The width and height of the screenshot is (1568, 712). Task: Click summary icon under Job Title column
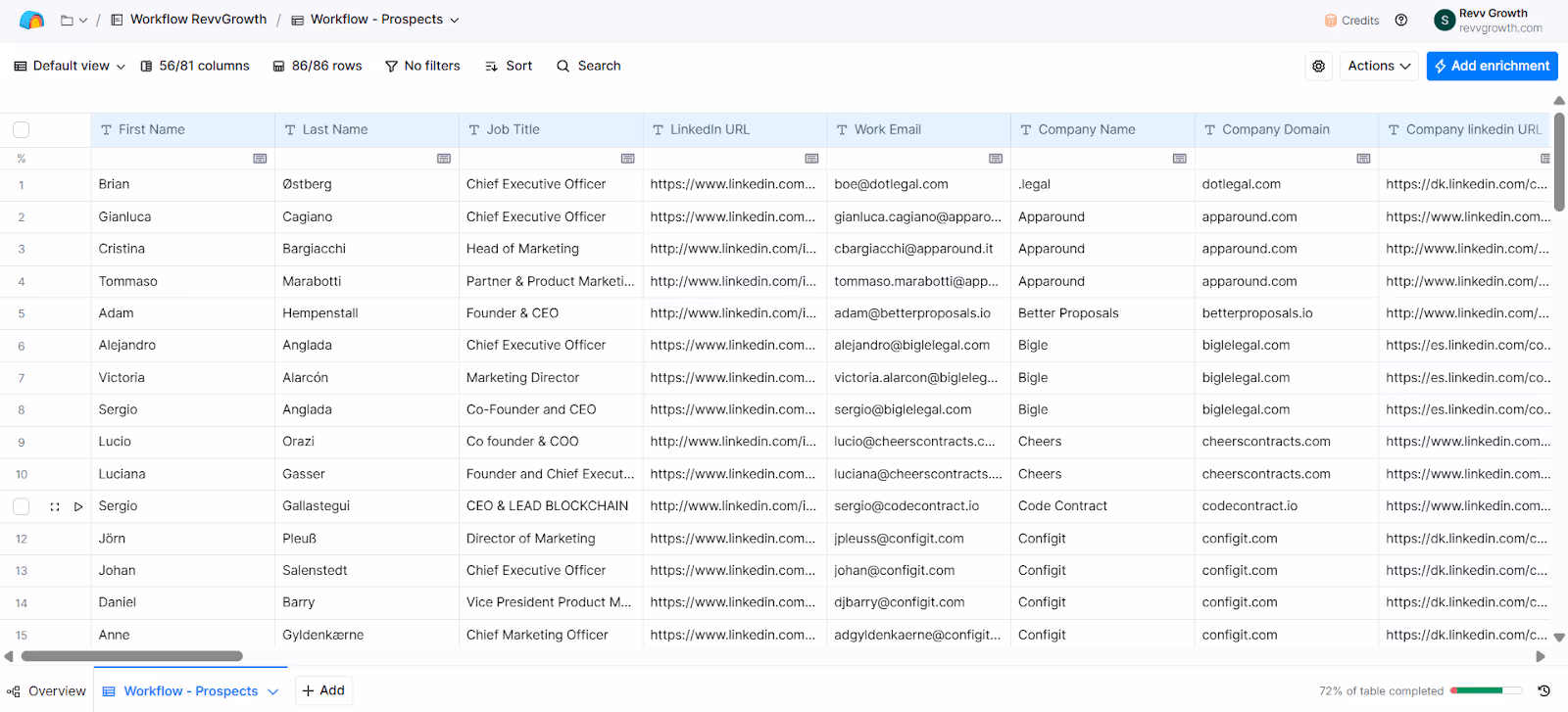pos(628,159)
